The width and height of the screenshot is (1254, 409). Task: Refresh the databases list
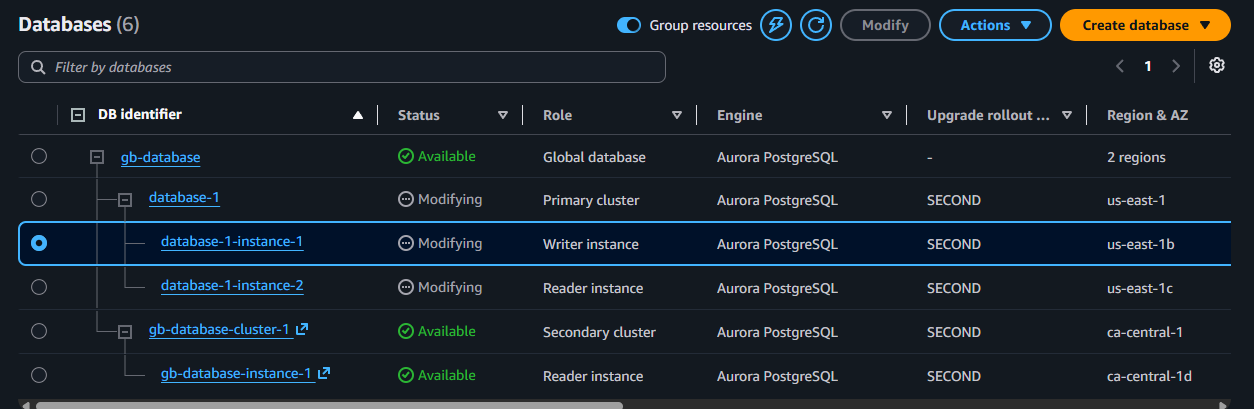click(x=816, y=25)
